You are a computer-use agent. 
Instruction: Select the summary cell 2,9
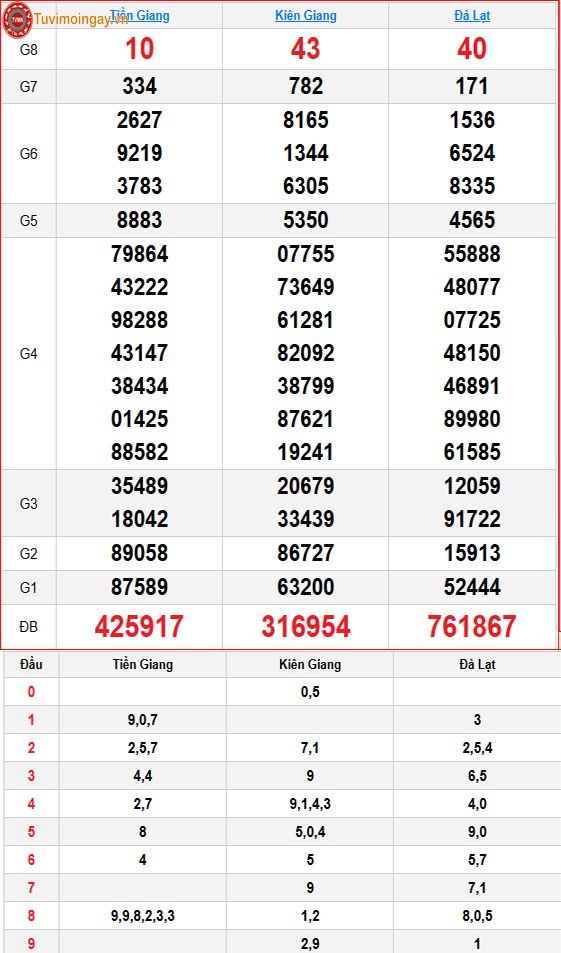(x=310, y=943)
